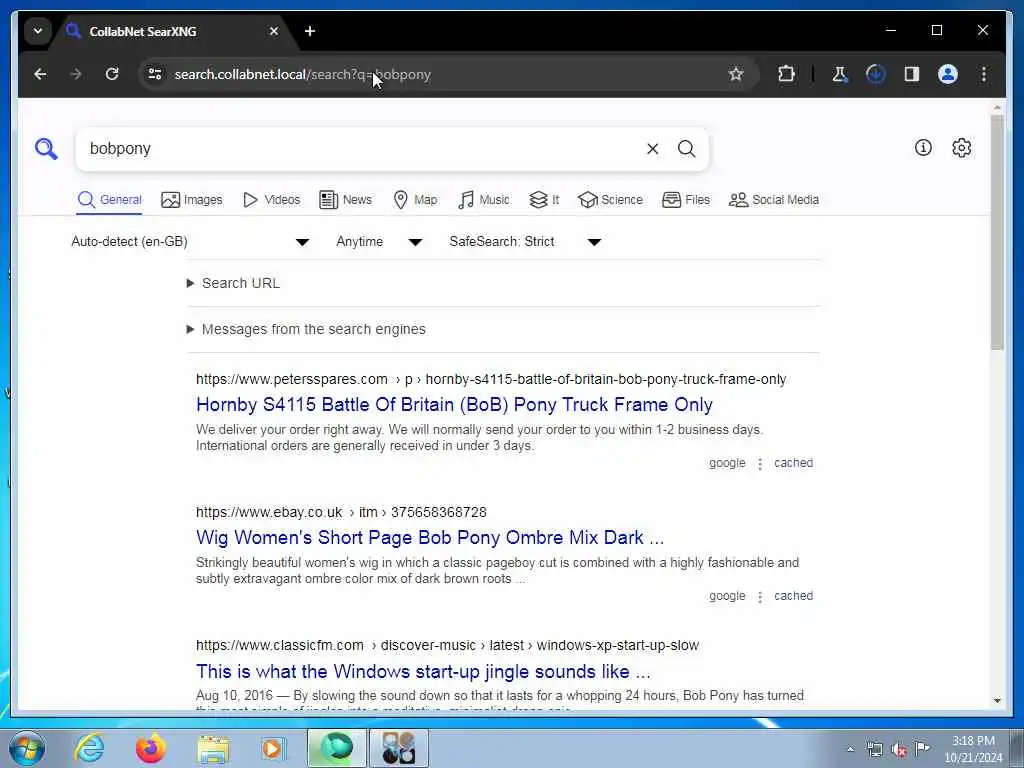1024x768 pixels.
Task: Click google engine label under Hornby result
Action: 727,463
